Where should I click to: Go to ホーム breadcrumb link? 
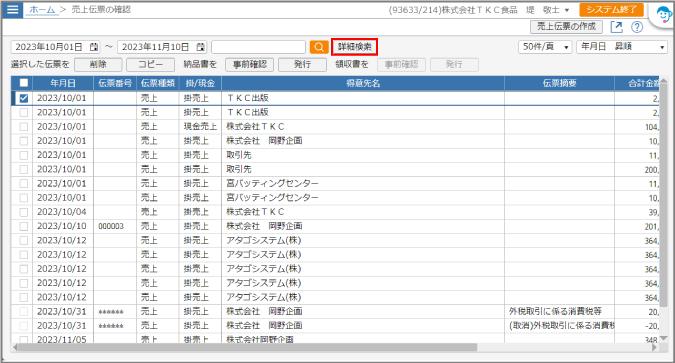42,9
